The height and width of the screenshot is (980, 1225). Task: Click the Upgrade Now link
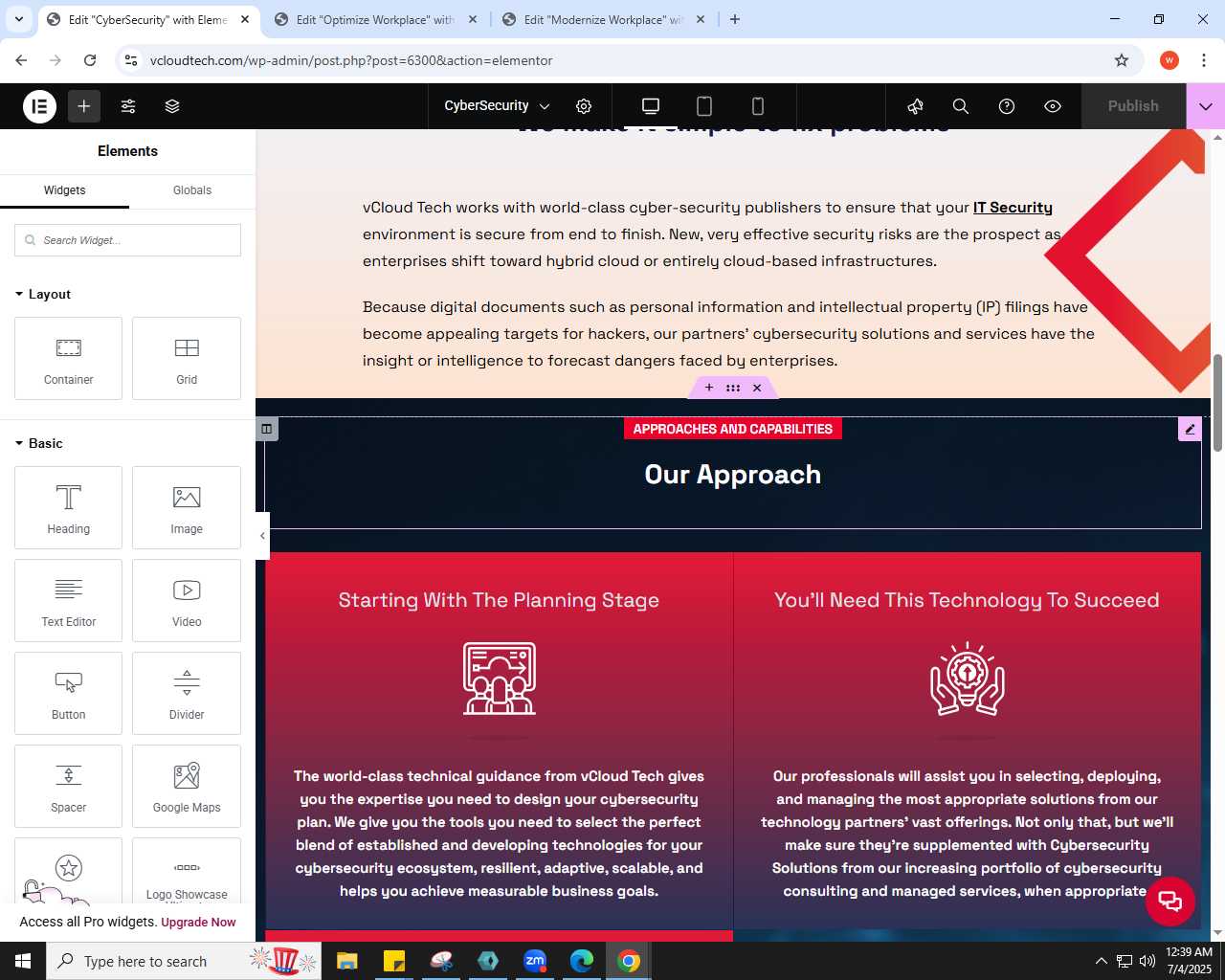(198, 923)
